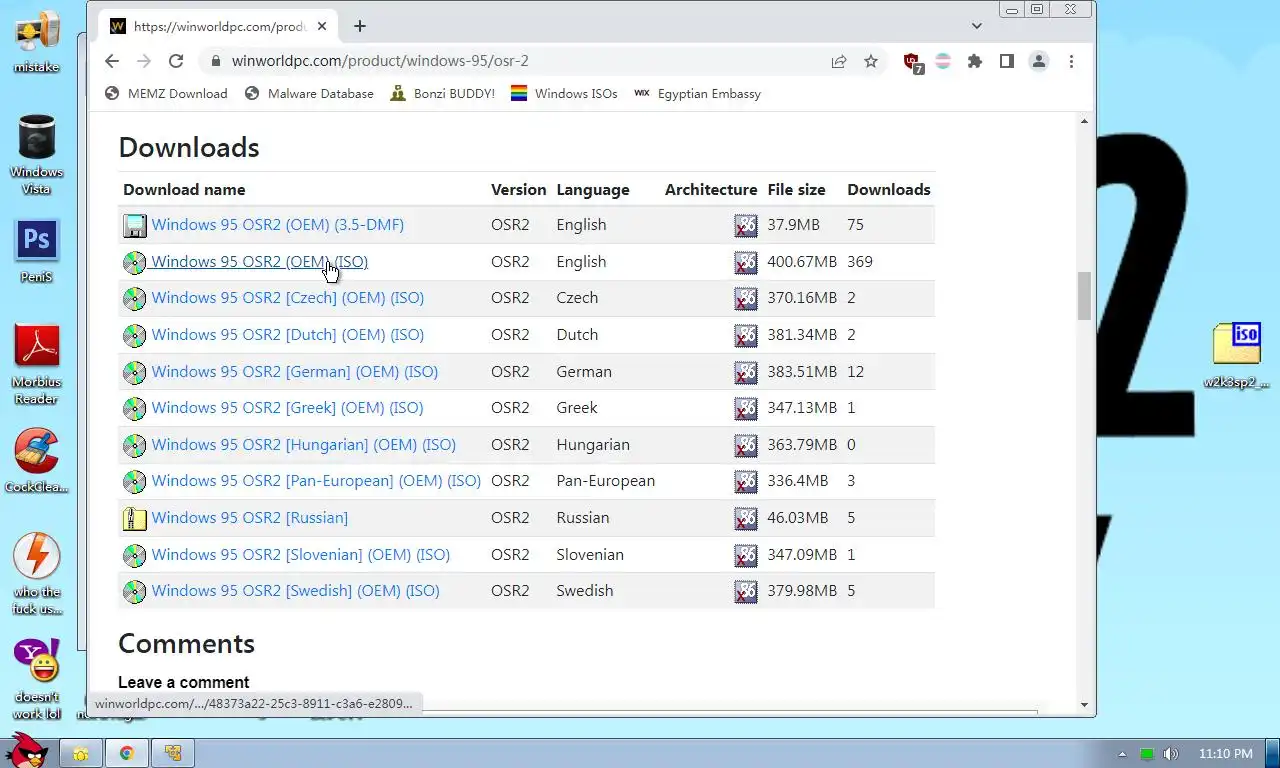Image resolution: width=1280 pixels, height=768 pixels.
Task: Open the Windows Vista desktop icon
Action: pos(36,154)
